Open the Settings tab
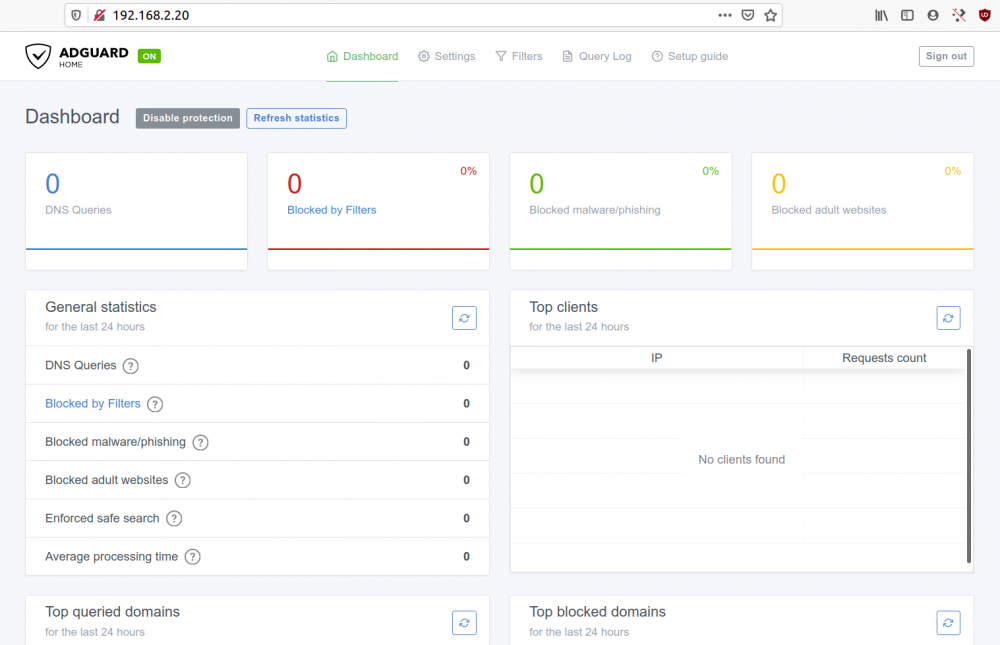This screenshot has height=645, width=1000. 446,56
